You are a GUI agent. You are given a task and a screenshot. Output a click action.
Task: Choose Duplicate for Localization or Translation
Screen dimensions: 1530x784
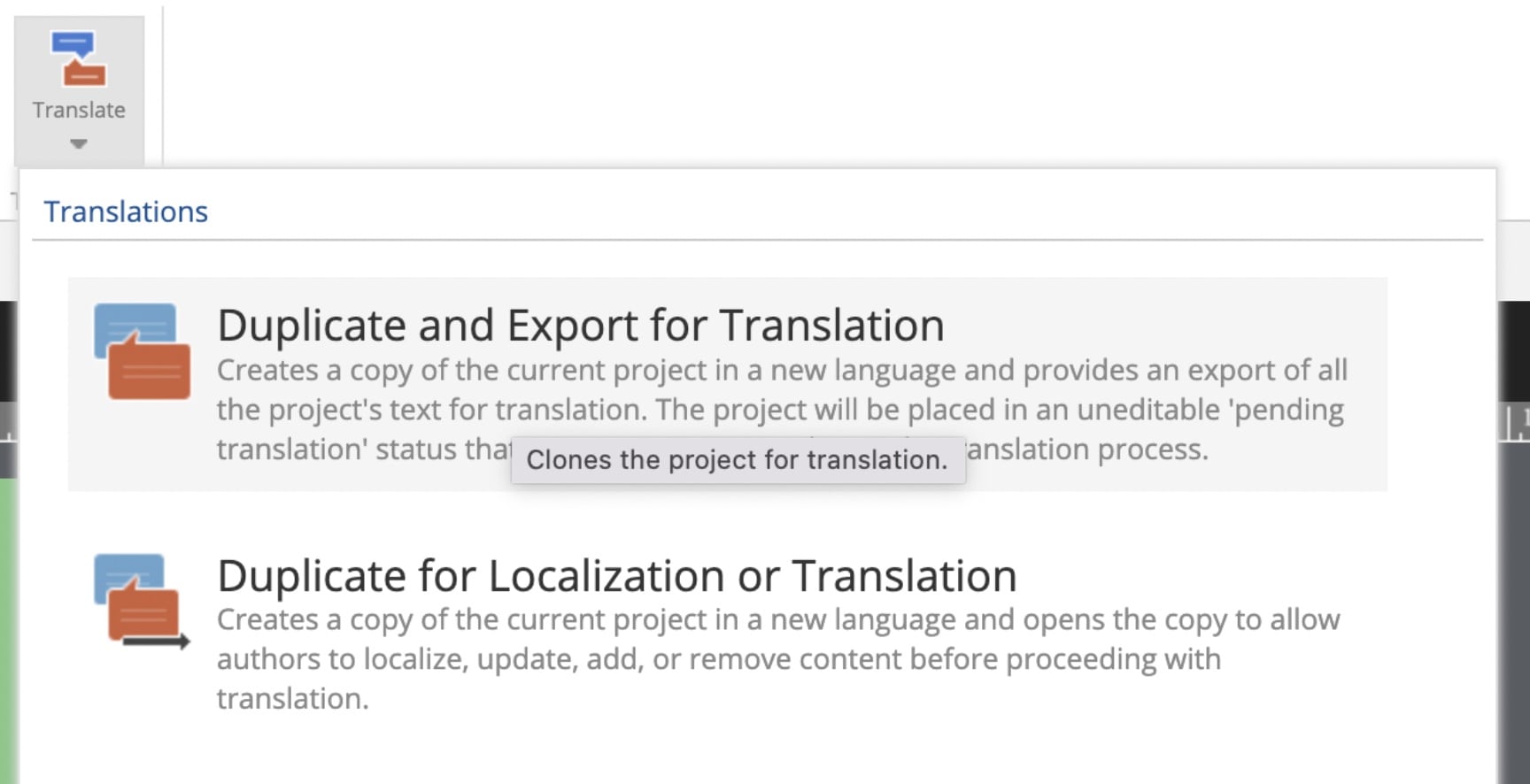click(616, 575)
